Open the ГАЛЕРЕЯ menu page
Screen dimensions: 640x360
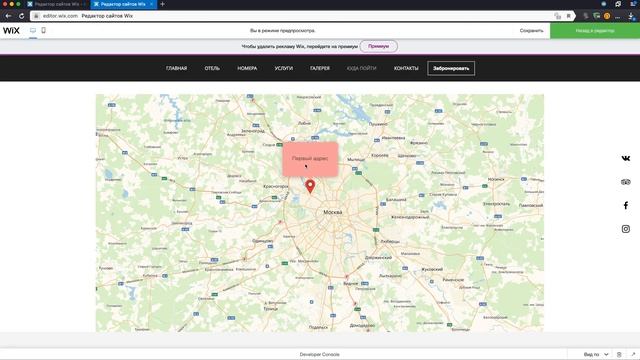[x=320, y=69]
